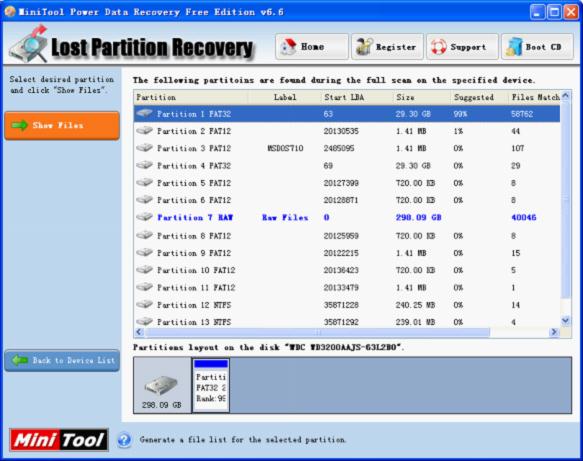Select the drive icon of Partition 2 FAT12
583x461 pixels.
(x=144, y=130)
